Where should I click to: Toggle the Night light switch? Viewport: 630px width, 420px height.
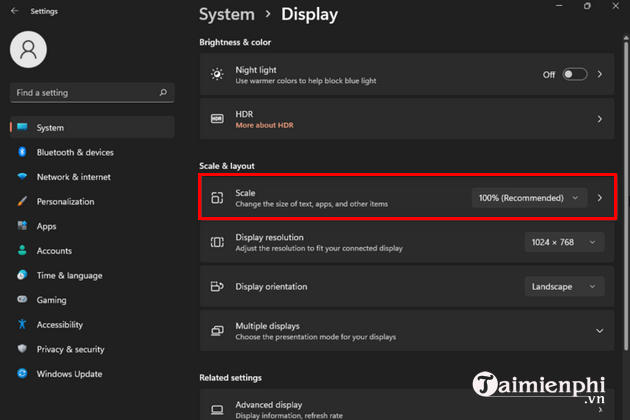click(575, 74)
